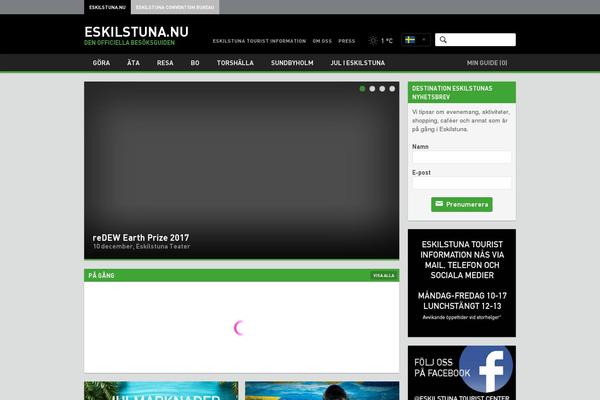
Task: Open the GÖRA menu
Action: pos(101,63)
